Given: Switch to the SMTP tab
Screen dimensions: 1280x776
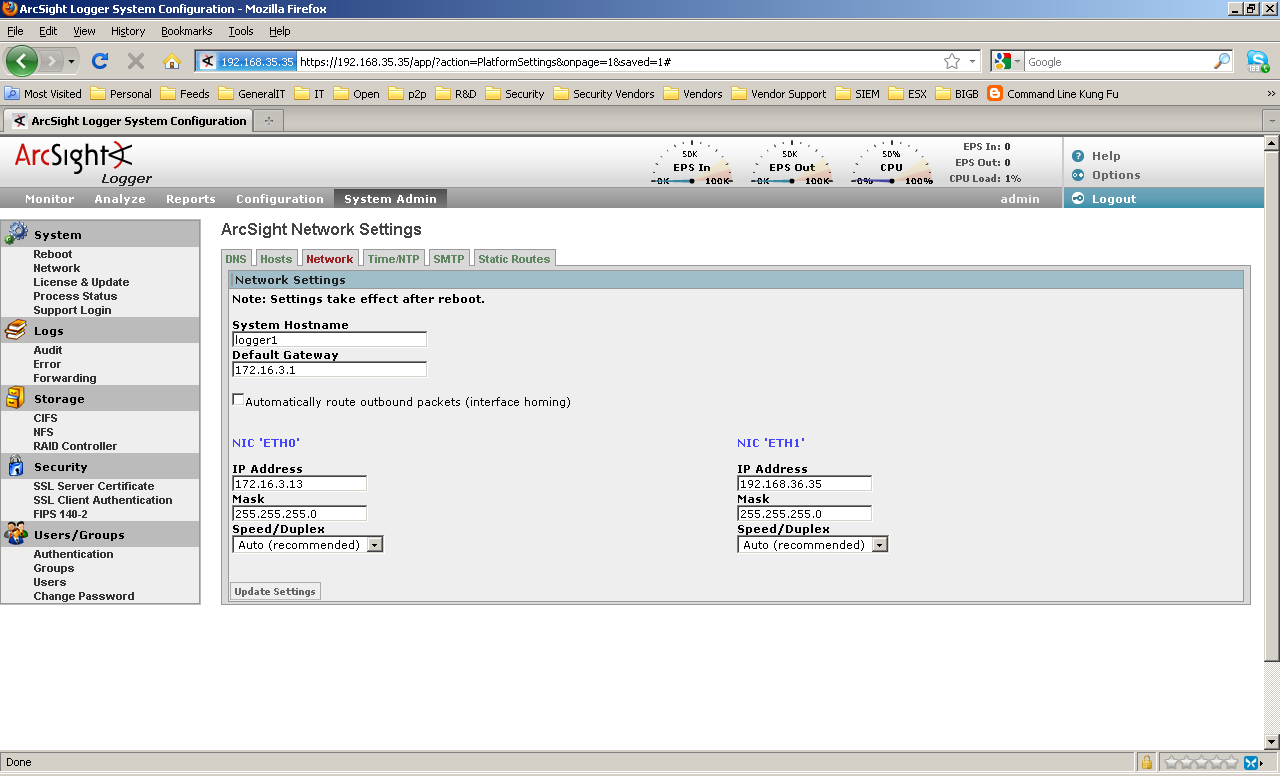Looking at the screenshot, I should pos(449,258).
